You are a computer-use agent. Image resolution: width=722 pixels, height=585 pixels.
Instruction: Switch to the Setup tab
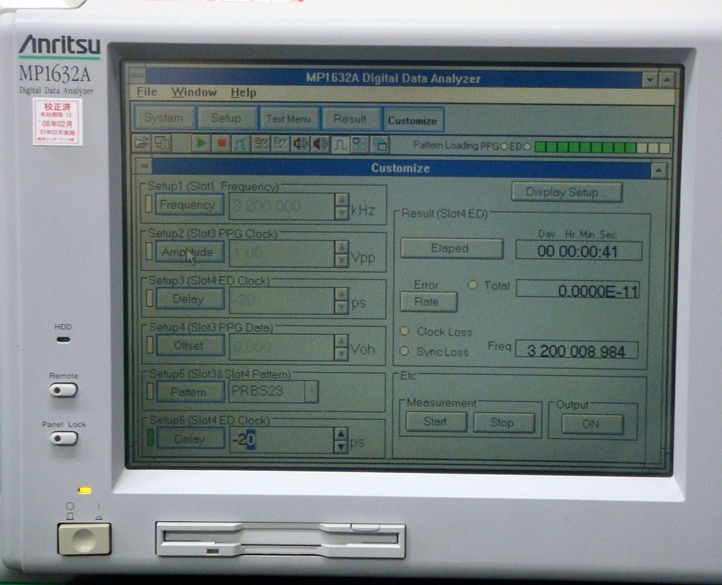click(x=226, y=118)
